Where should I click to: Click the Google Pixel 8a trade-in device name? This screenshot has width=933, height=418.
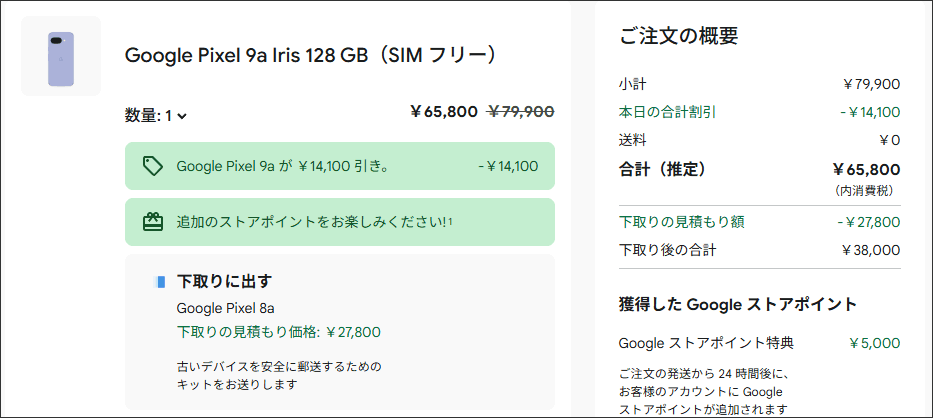click(x=225, y=308)
